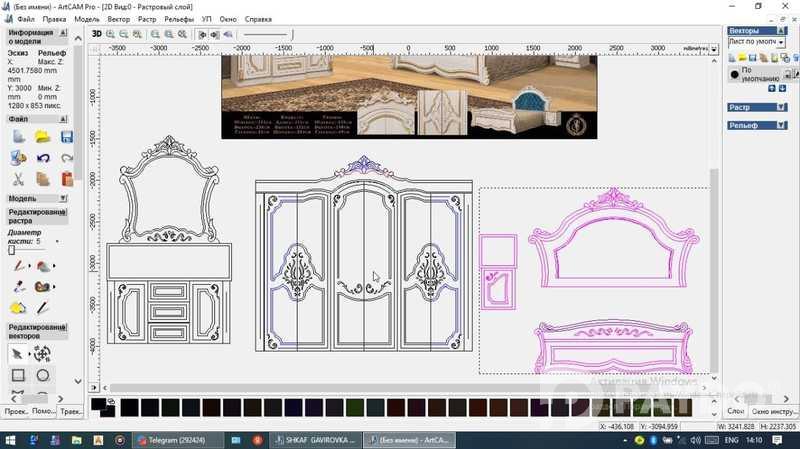Click the Save file icon in Файл panel
800x449 pixels.
click(x=67, y=136)
